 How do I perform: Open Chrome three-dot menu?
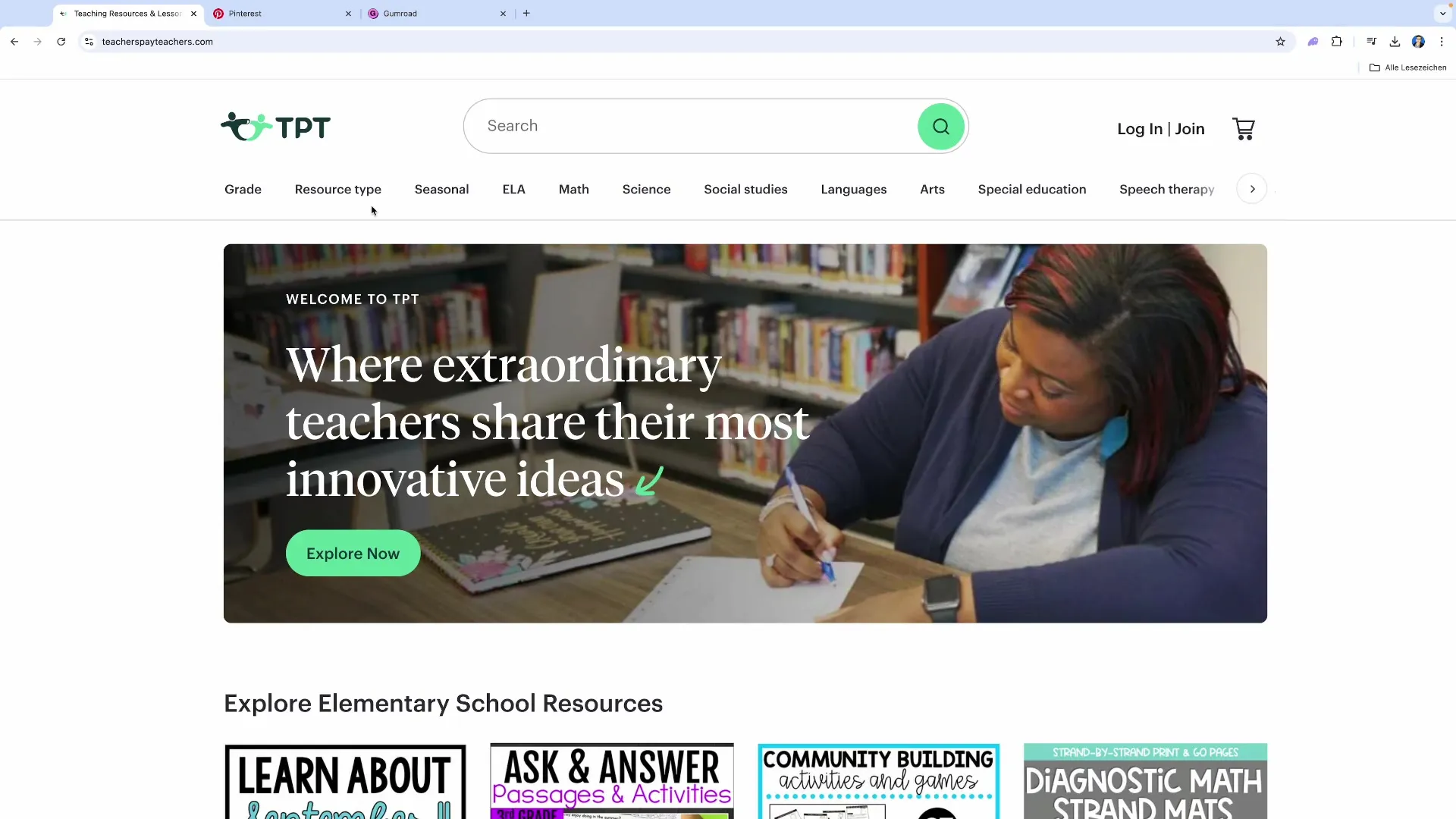(1442, 42)
